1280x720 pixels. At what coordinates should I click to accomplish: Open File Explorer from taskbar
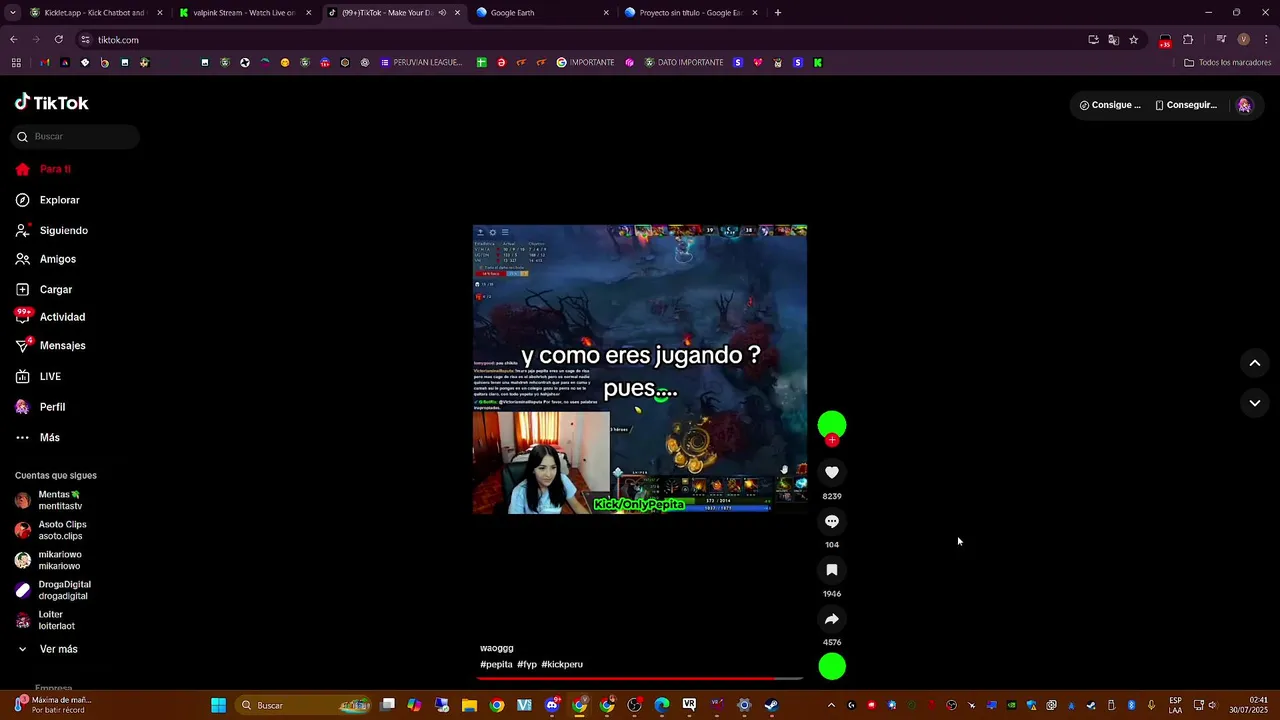click(469, 705)
